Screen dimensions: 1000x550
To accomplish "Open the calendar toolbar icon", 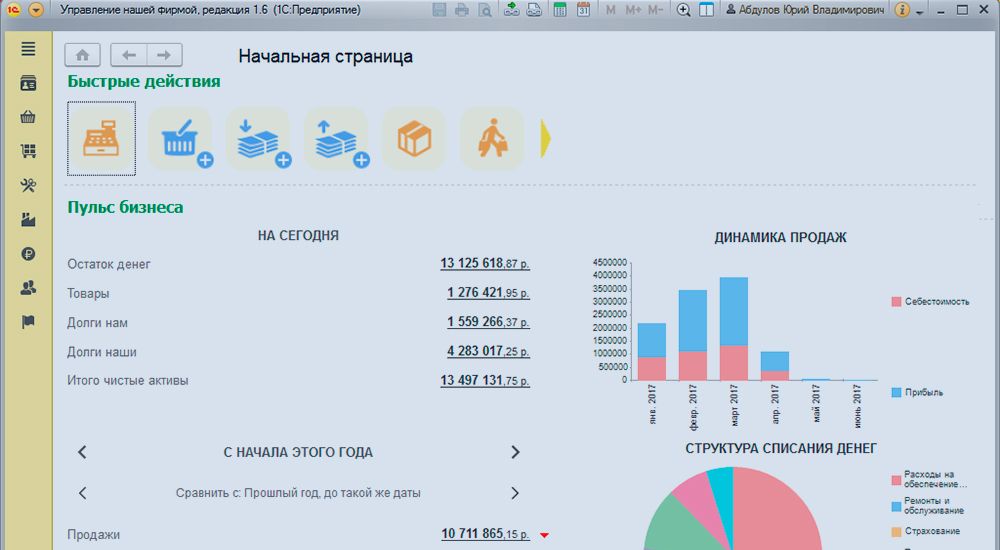I will click(x=583, y=10).
